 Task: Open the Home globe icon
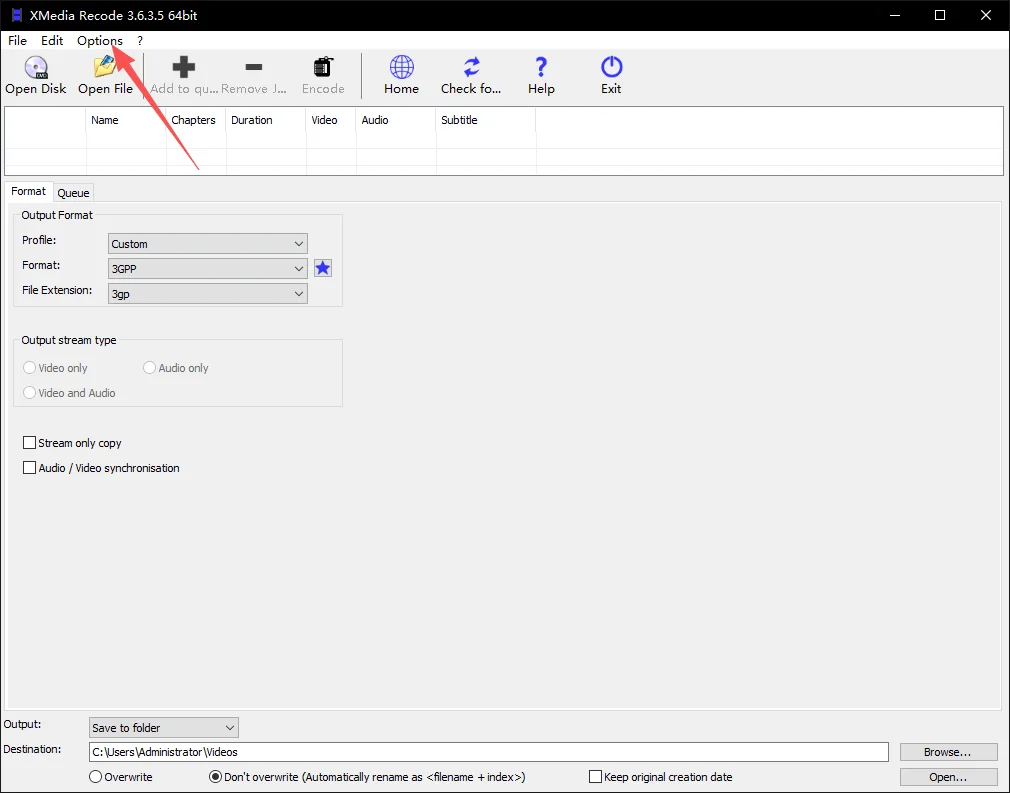click(x=401, y=67)
